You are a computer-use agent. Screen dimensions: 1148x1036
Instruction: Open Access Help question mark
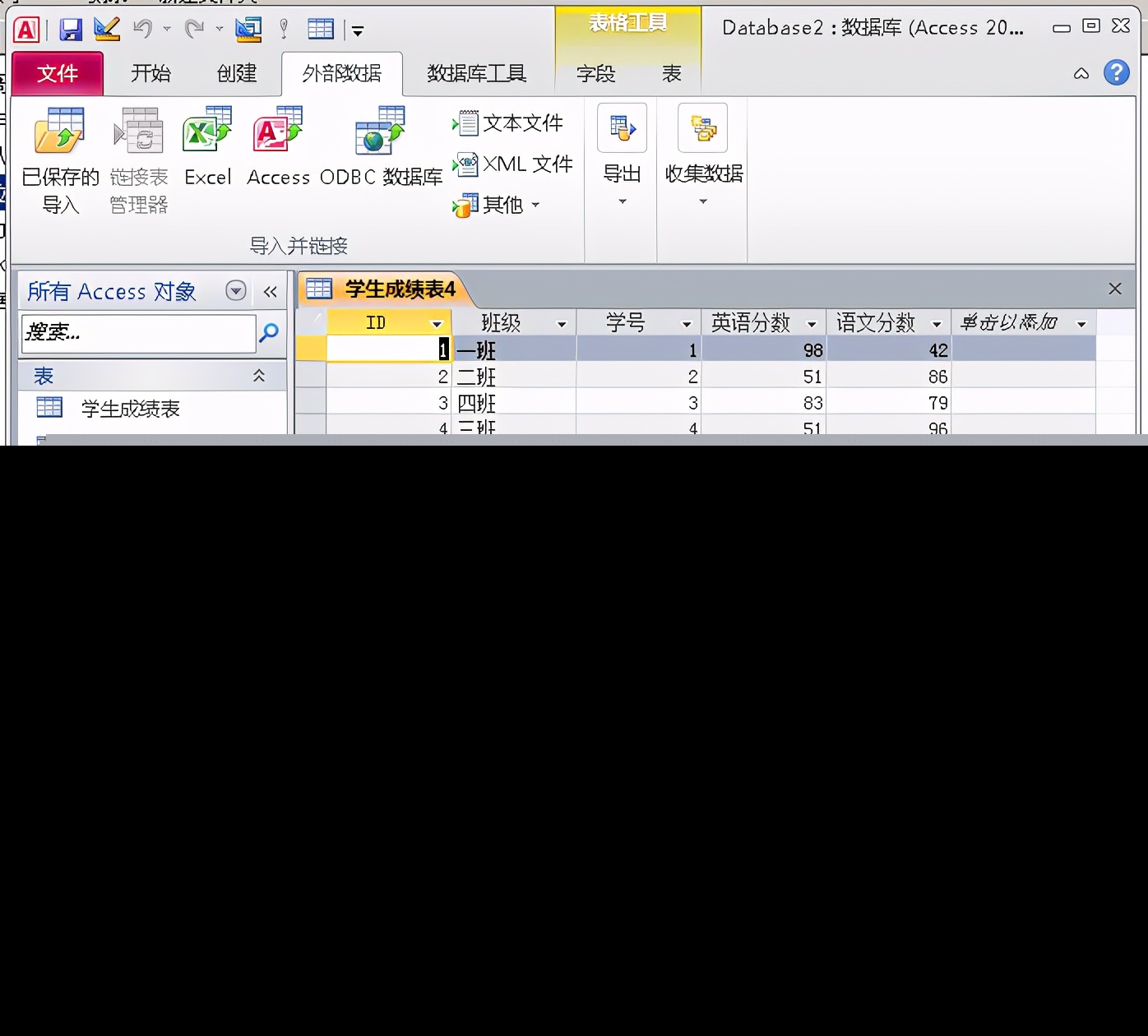[1116, 72]
